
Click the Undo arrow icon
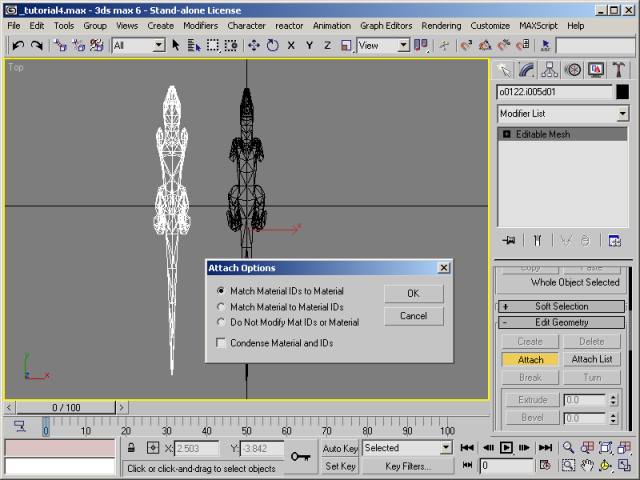pyautogui.click(x=18, y=45)
